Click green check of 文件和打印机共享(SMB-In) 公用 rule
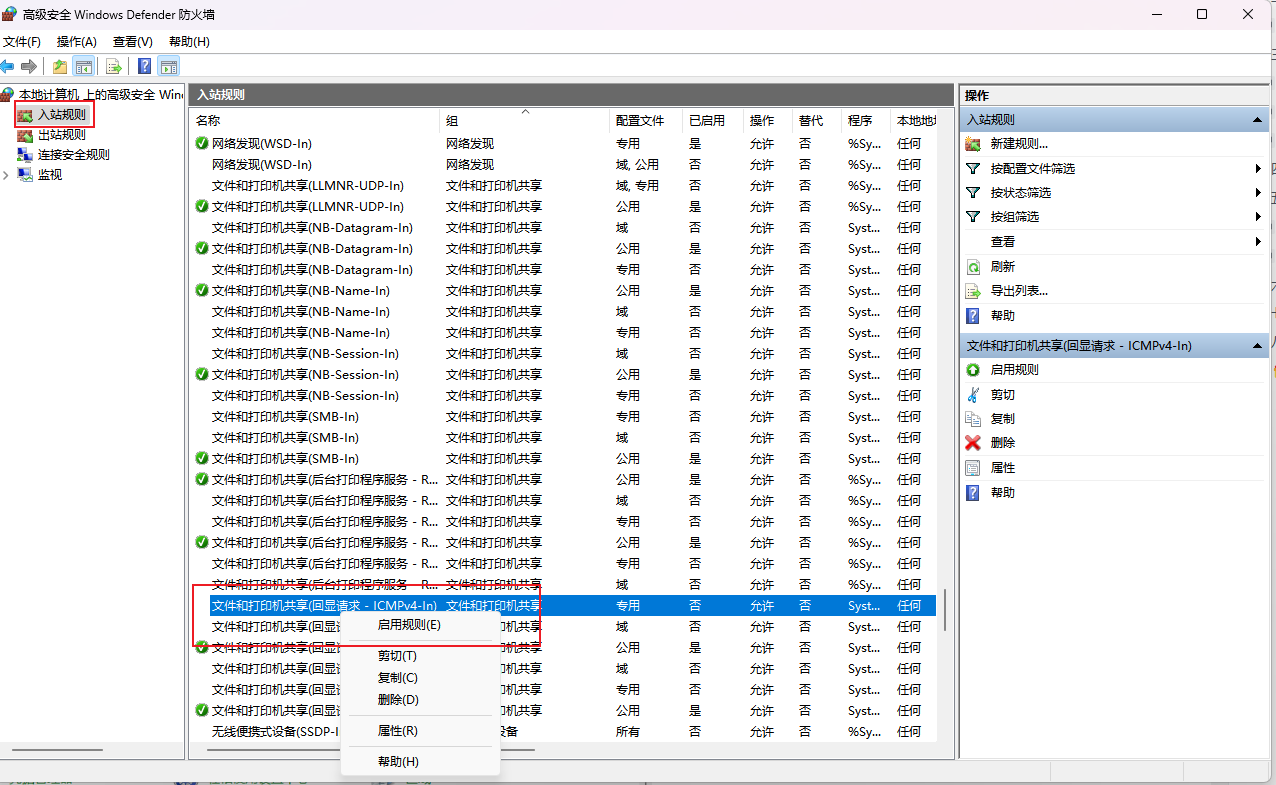This screenshot has width=1276, height=785. [202, 459]
